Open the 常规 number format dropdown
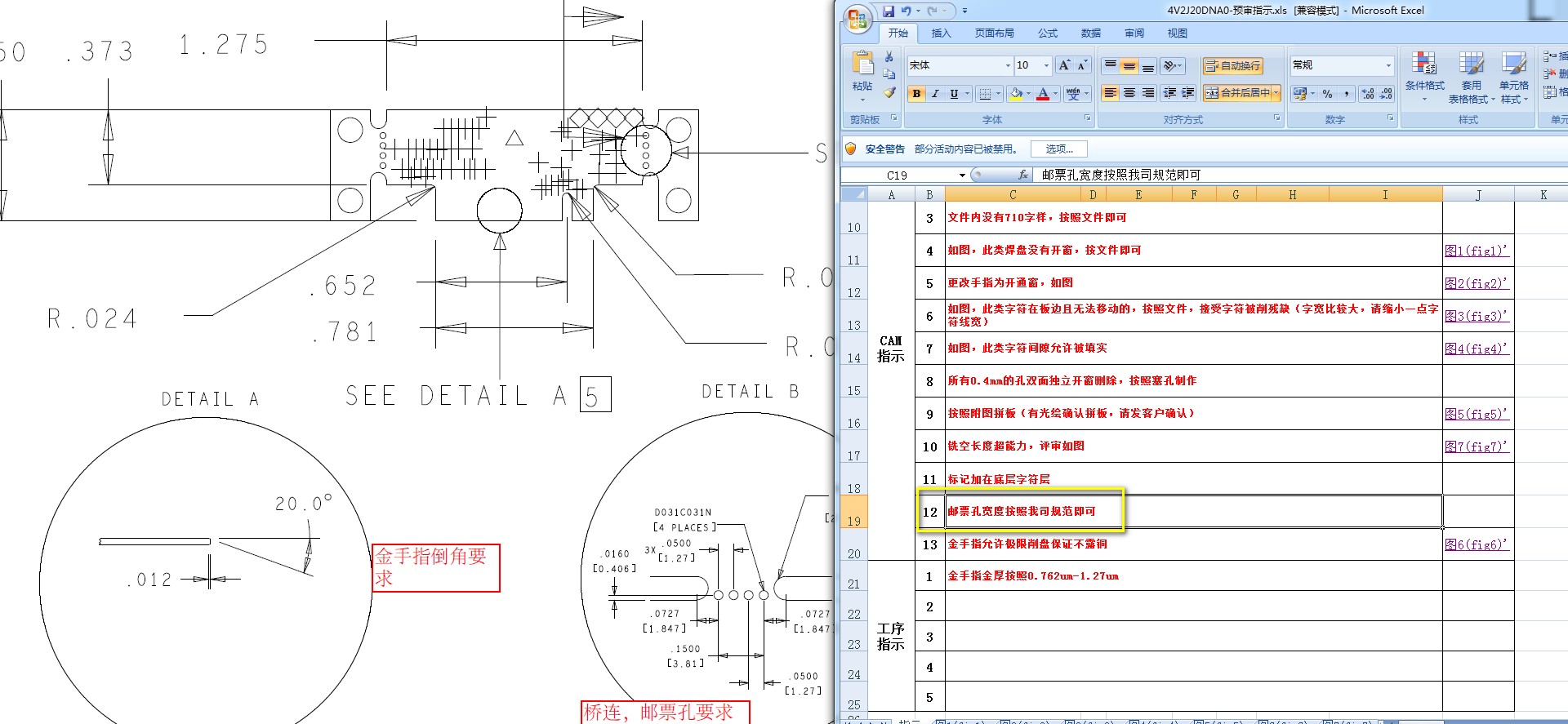 [1388, 65]
